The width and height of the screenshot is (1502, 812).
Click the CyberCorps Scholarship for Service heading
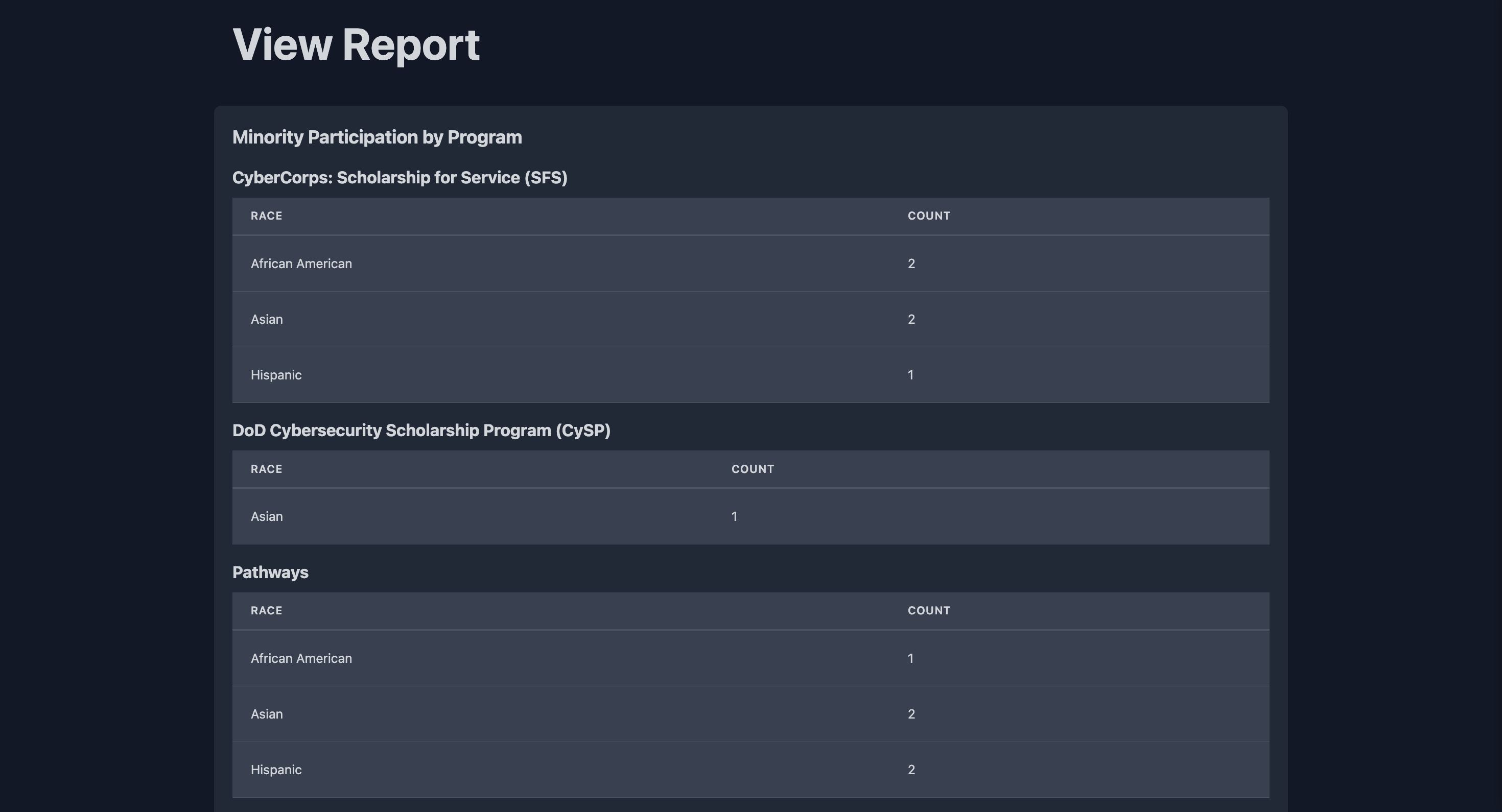click(x=400, y=178)
